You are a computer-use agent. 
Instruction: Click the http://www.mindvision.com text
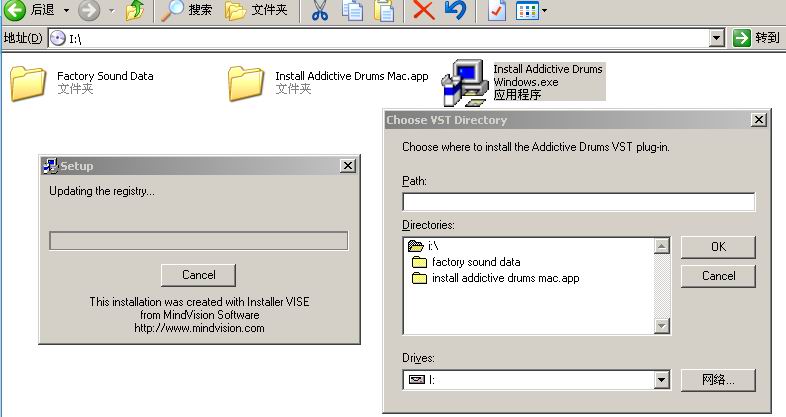click(199, 328)
